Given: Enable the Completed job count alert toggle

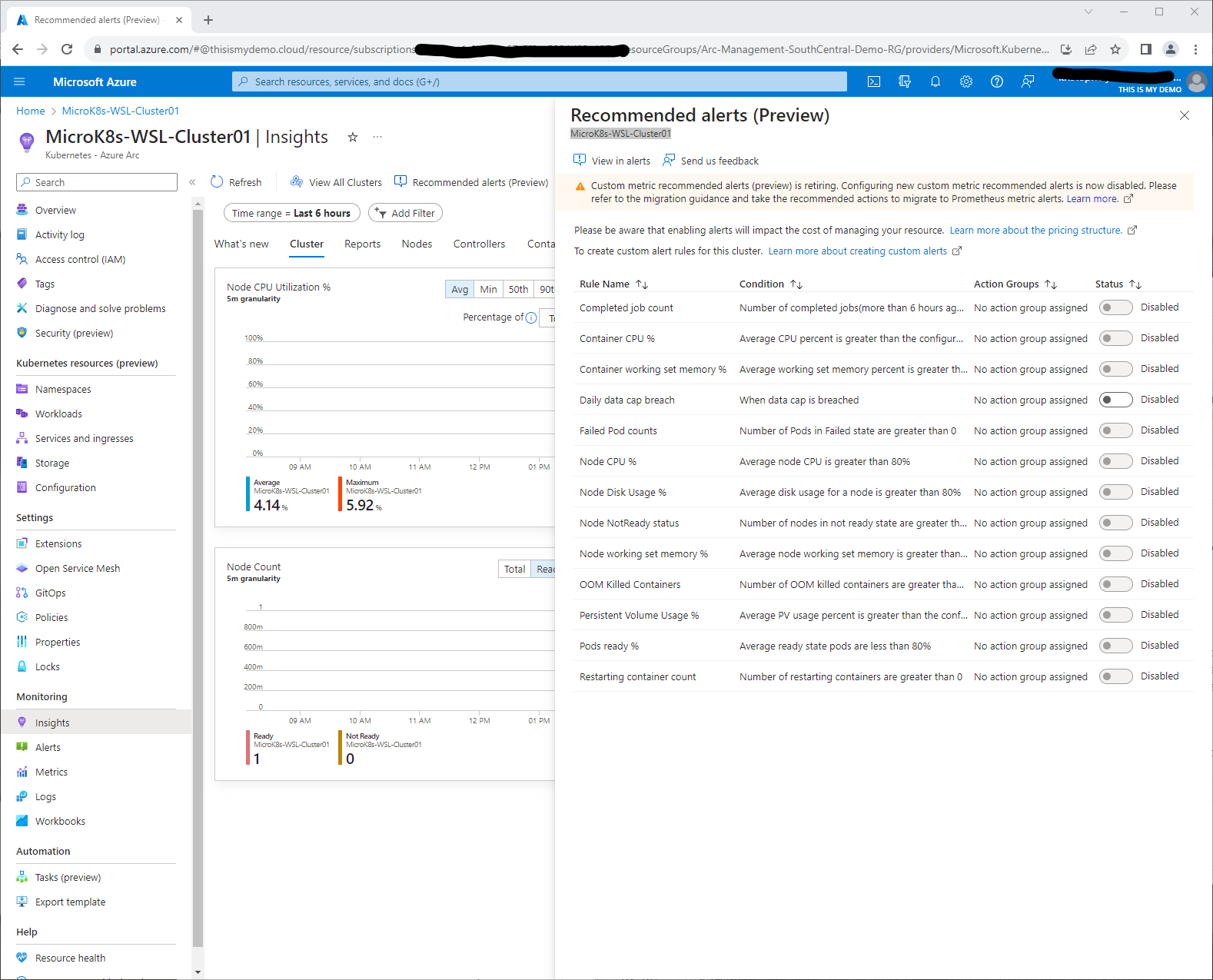Looking at the screenshot, I should click(x=1115, y=307).
